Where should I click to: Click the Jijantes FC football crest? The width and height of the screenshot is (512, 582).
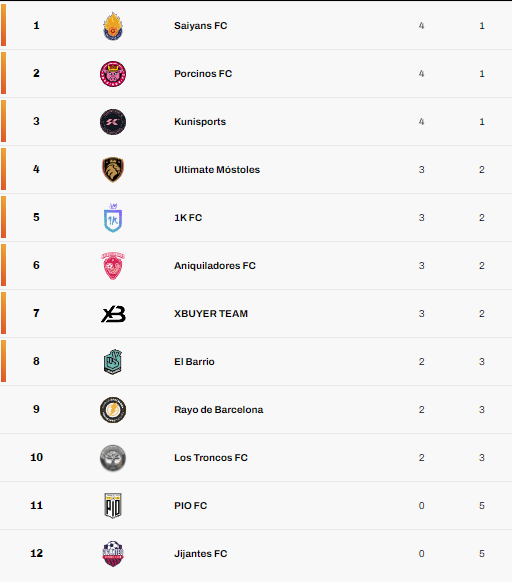[x=113, y=554]
